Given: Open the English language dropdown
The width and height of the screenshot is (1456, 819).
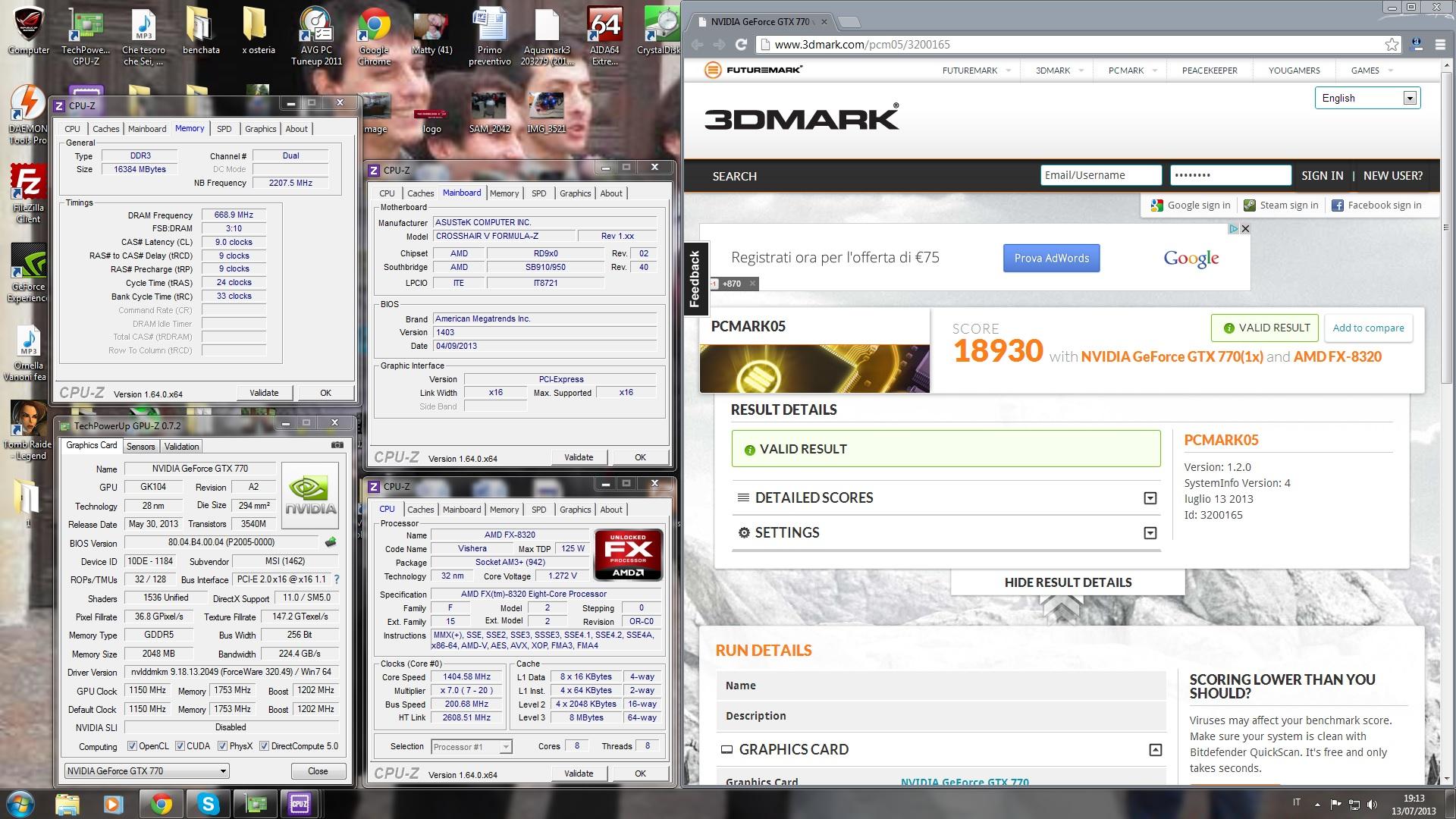Looking at the screenshot, I should [x=1367, y=98].
